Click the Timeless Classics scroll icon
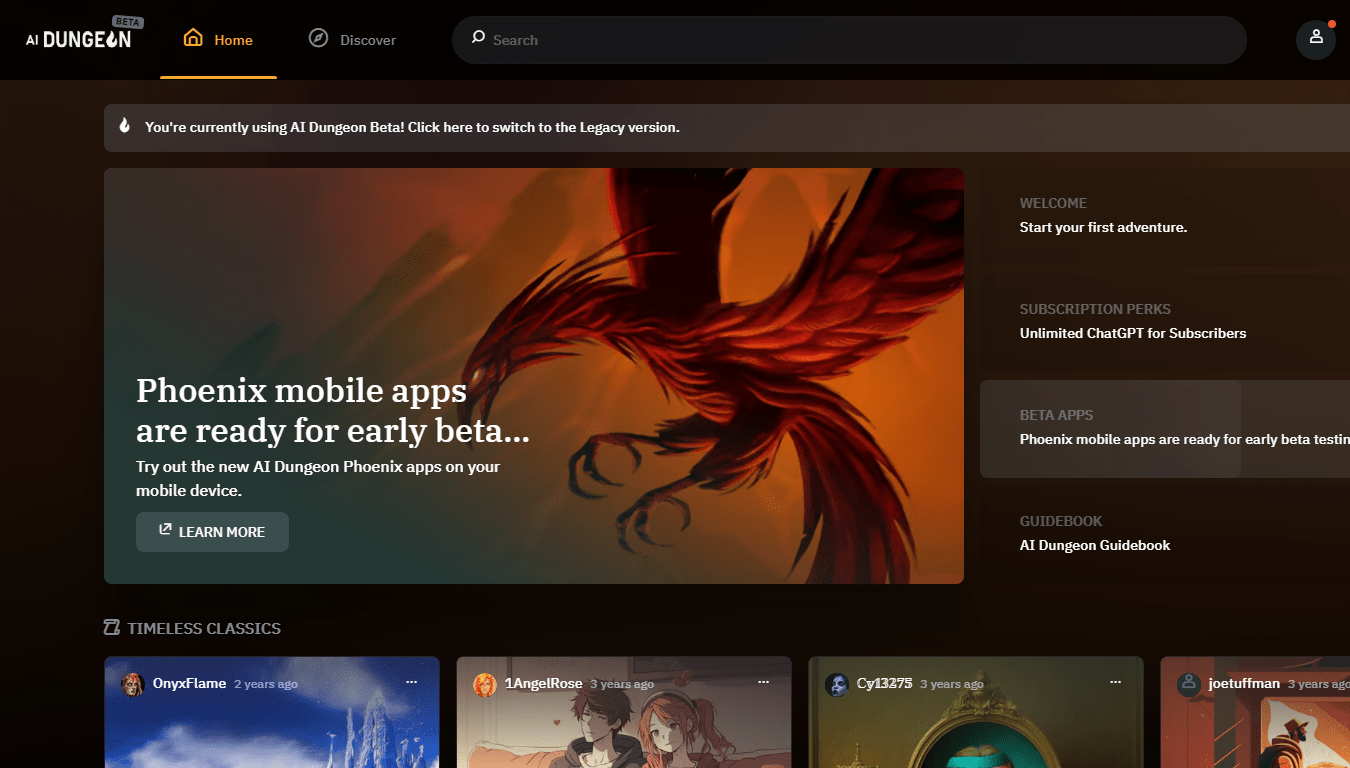Viewport: 1350px width, 768px height. coord(112,628)
